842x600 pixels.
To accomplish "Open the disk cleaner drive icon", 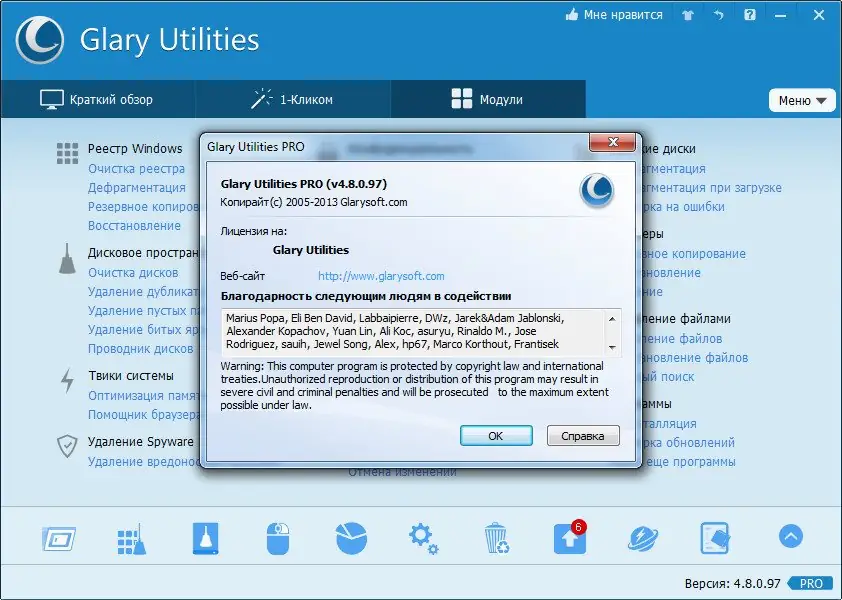I will point(206,539).
